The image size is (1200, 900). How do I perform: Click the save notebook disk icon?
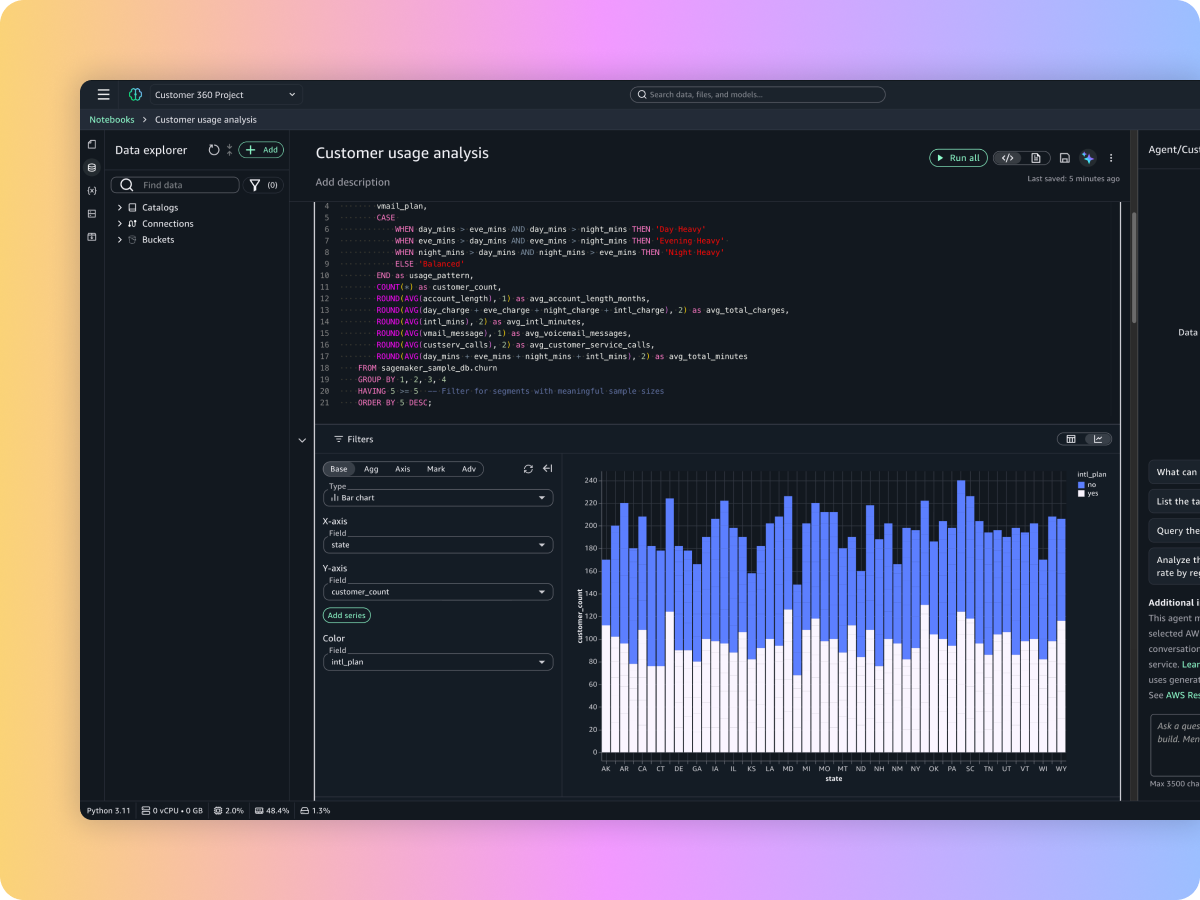click(1065, 158)
